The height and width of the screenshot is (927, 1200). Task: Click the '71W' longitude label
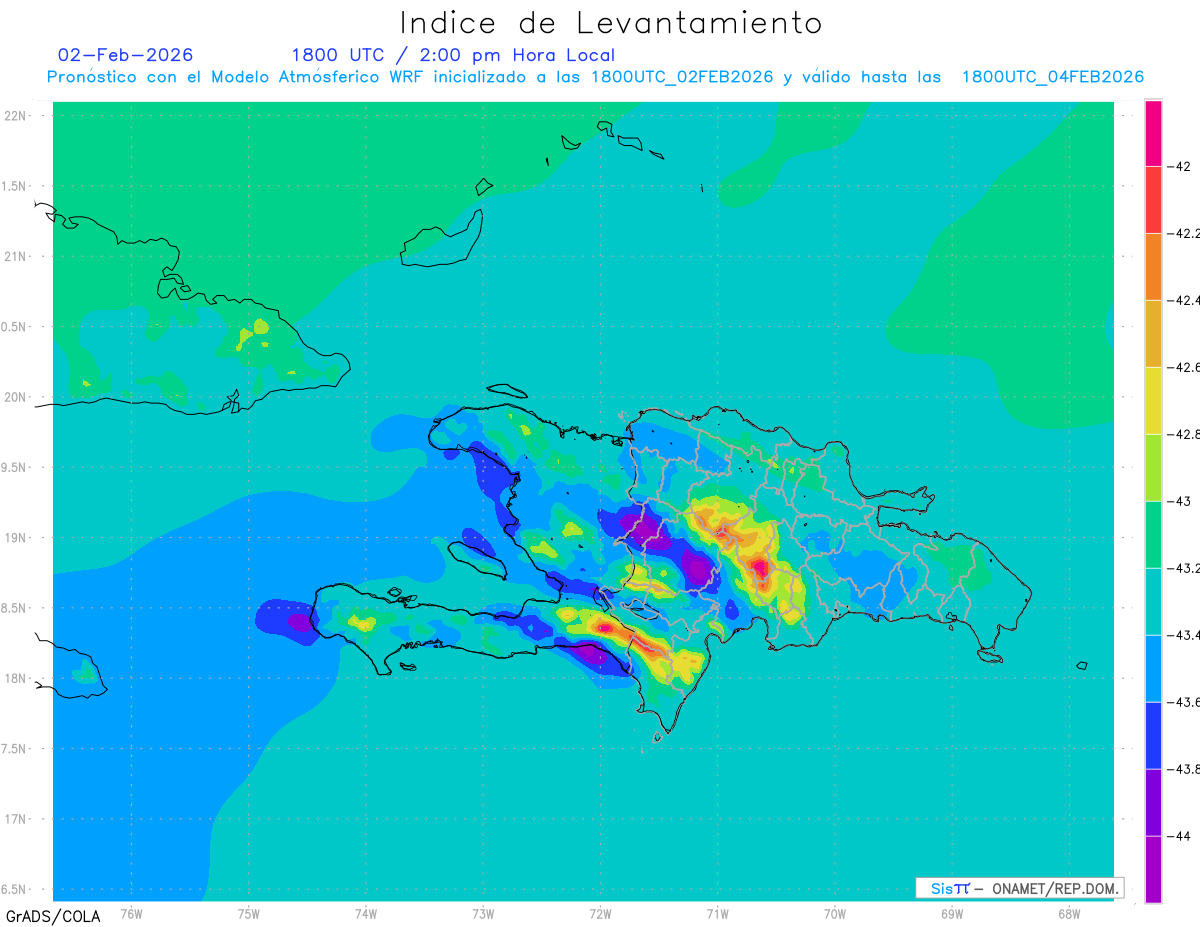tap(717, 912)
